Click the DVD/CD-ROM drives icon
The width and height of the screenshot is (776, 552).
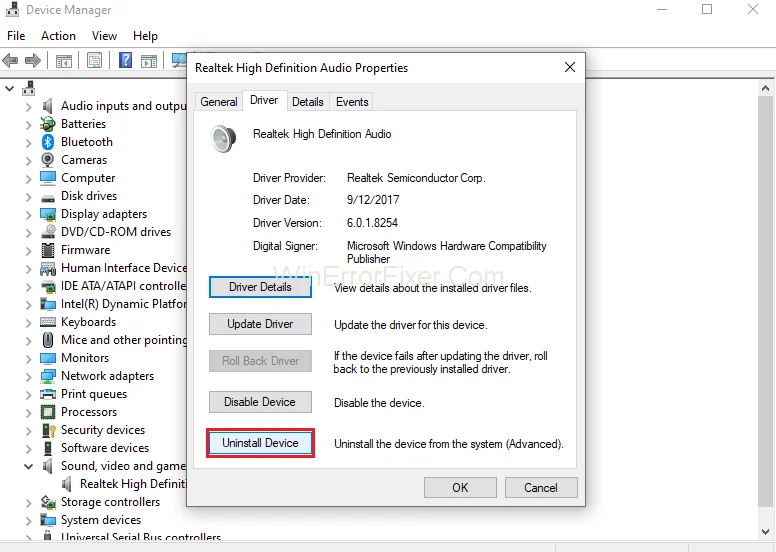[48, 232]
